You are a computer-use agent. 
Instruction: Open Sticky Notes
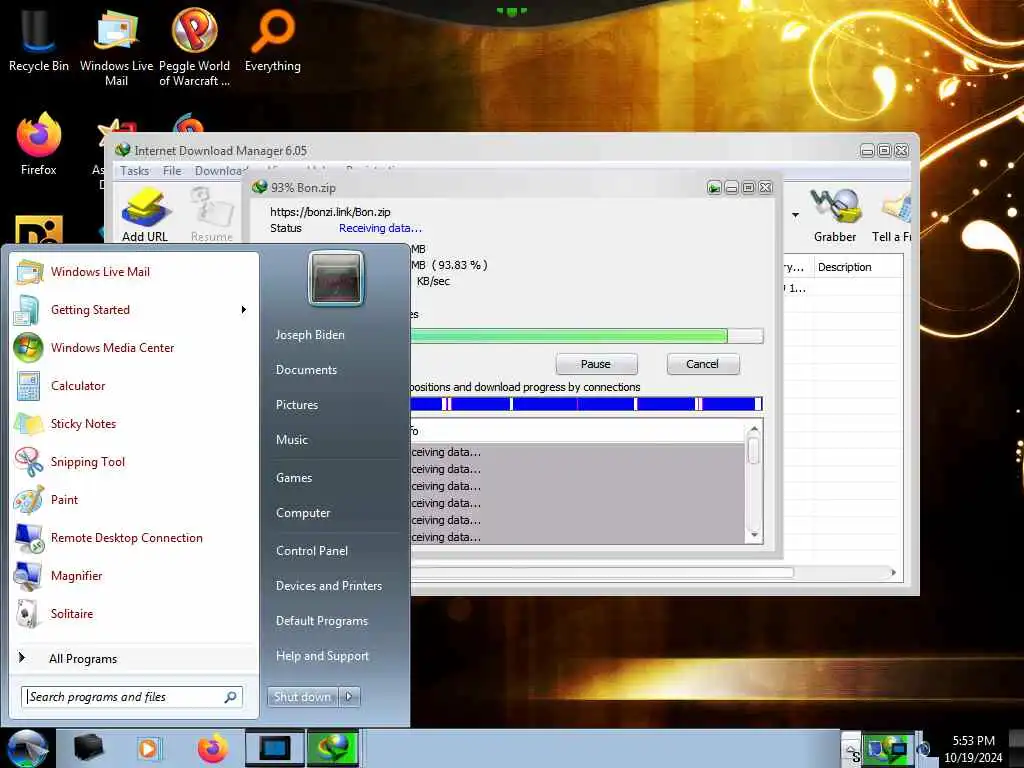(135, 423)
